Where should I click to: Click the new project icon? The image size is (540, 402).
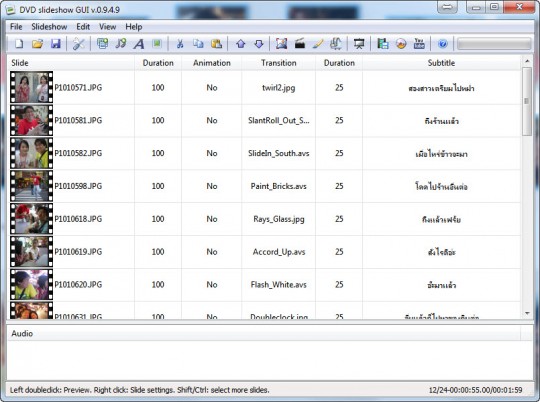coord(19,44)
